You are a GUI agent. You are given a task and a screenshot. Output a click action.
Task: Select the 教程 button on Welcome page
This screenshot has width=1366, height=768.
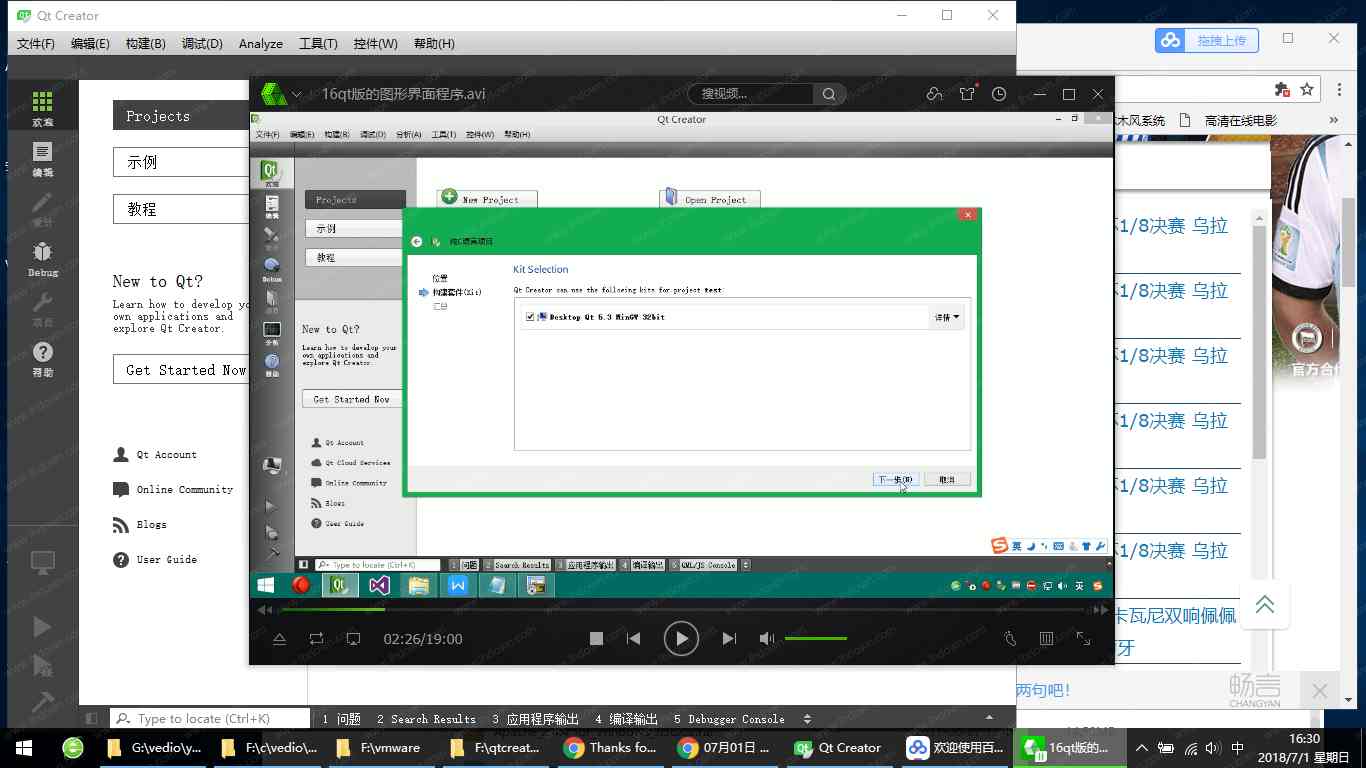[180, 209]
